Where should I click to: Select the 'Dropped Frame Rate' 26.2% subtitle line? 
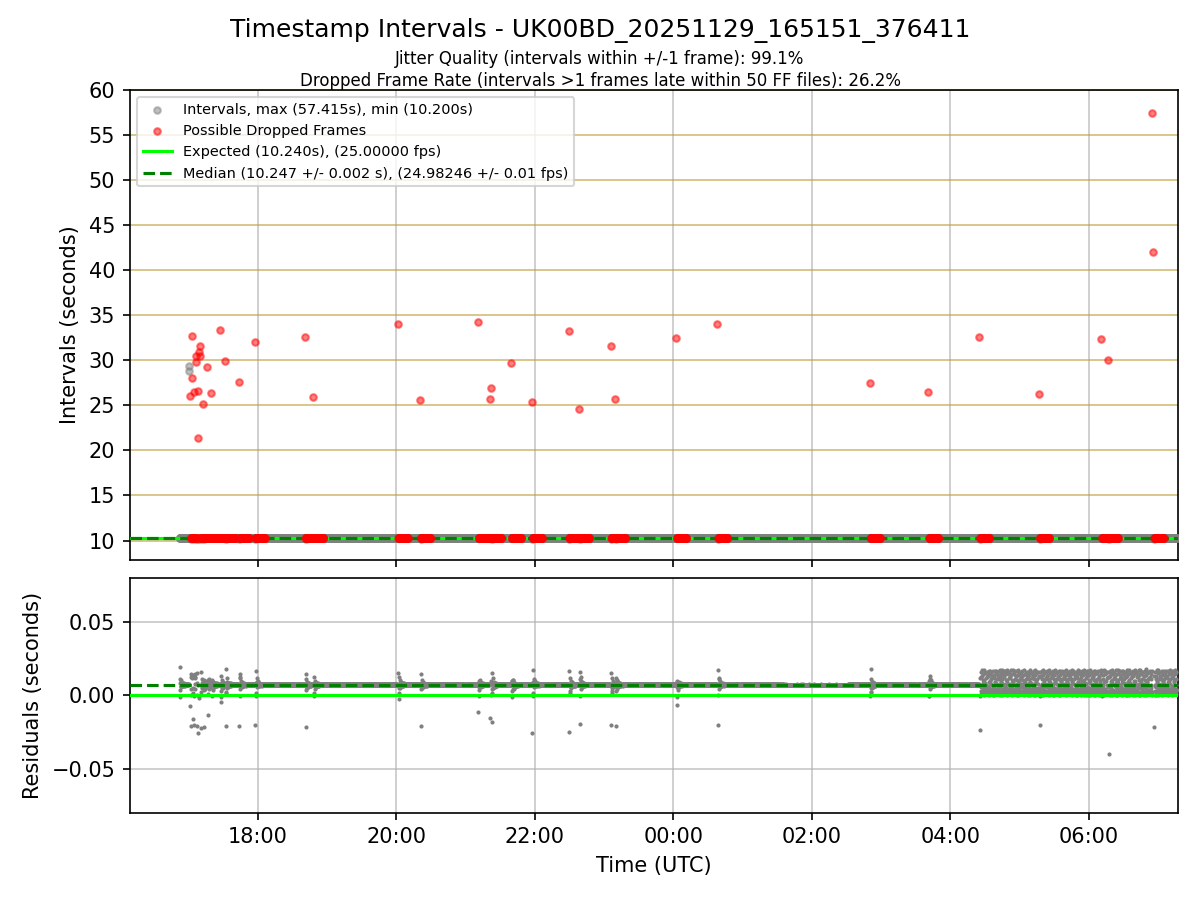[x=600, y=80]
